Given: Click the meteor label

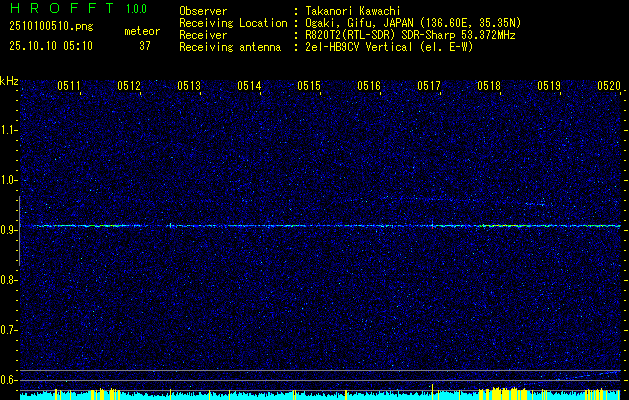Looking at the screenshot, I should [x=142, y=31].
